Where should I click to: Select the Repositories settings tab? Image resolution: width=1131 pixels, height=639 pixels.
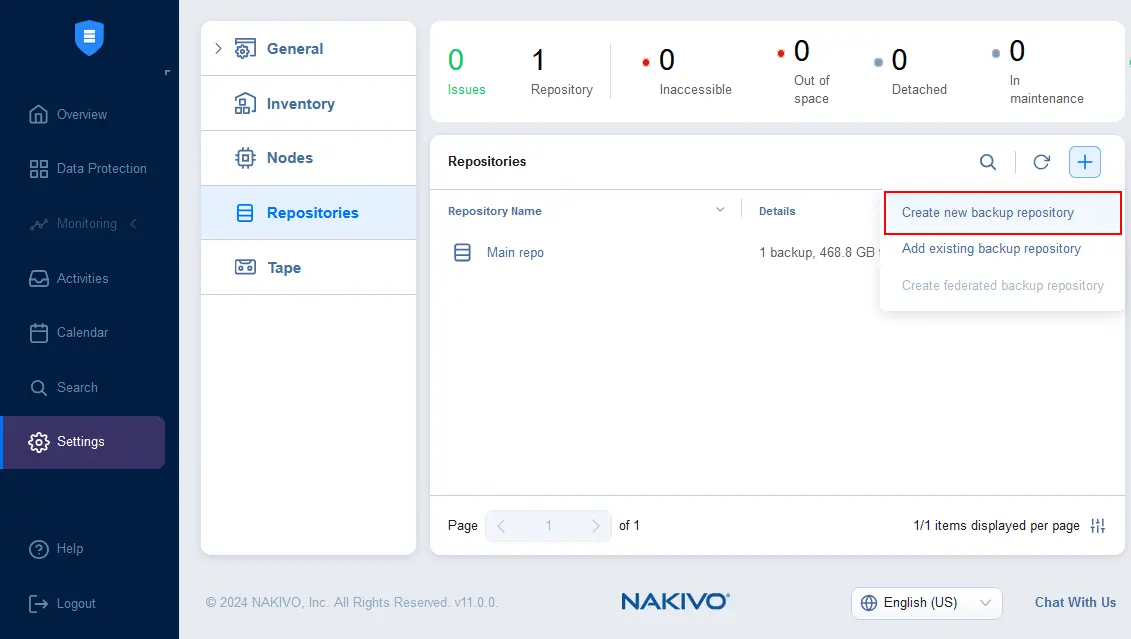click(309, 213)
